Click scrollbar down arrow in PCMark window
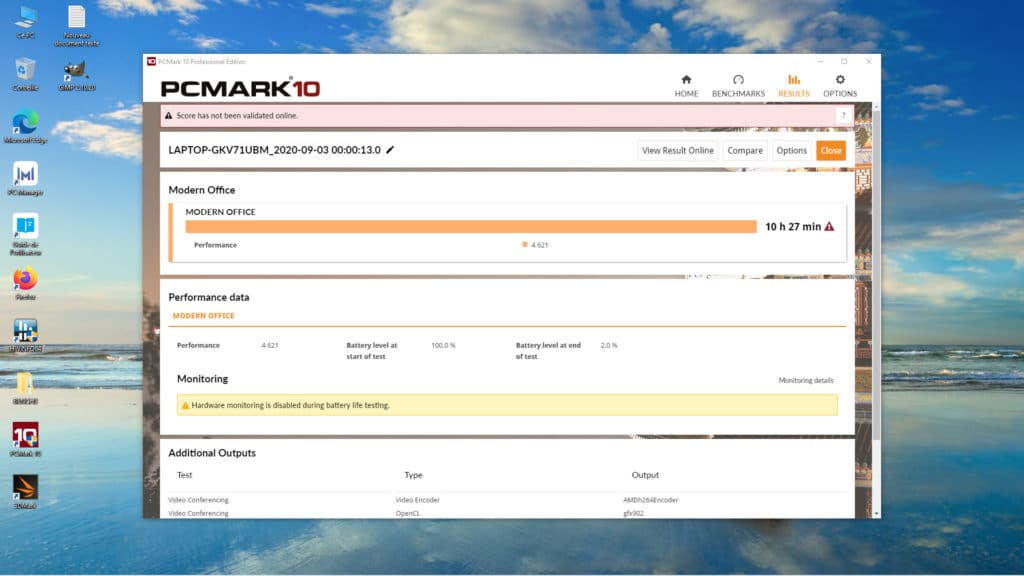Screen dimensions: 1024x576 [x=876, y=514]
